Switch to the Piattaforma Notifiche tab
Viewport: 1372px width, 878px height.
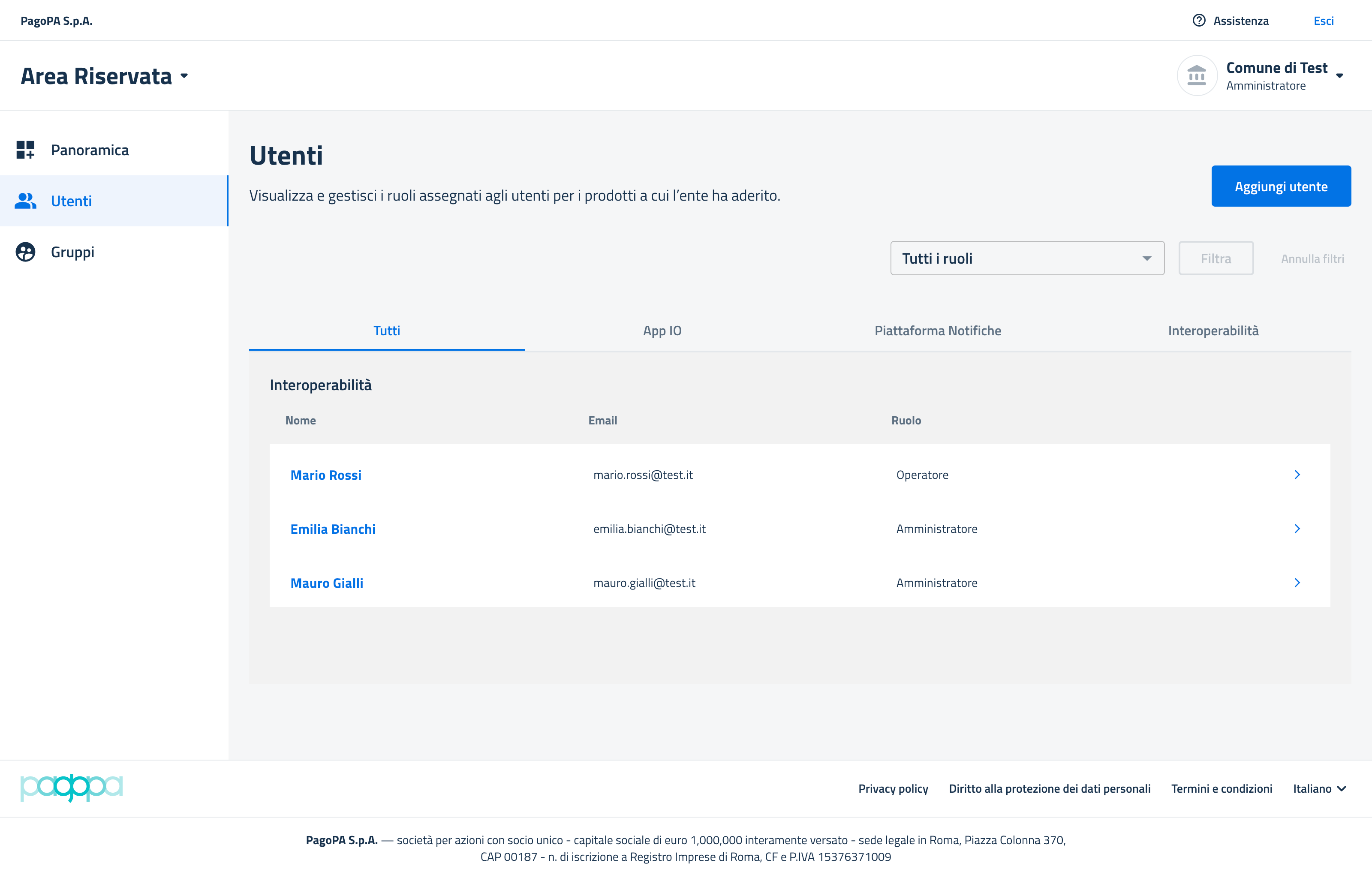[x=938, y=331]
